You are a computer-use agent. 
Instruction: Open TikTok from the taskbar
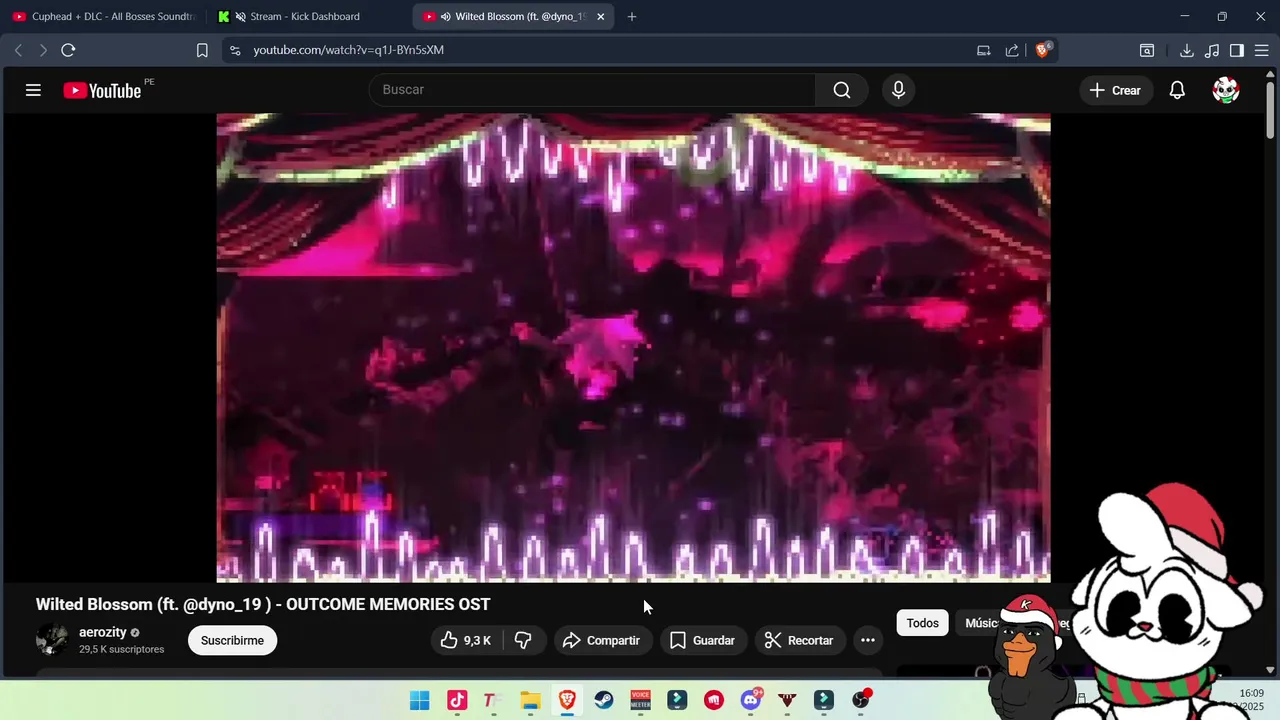457,700
